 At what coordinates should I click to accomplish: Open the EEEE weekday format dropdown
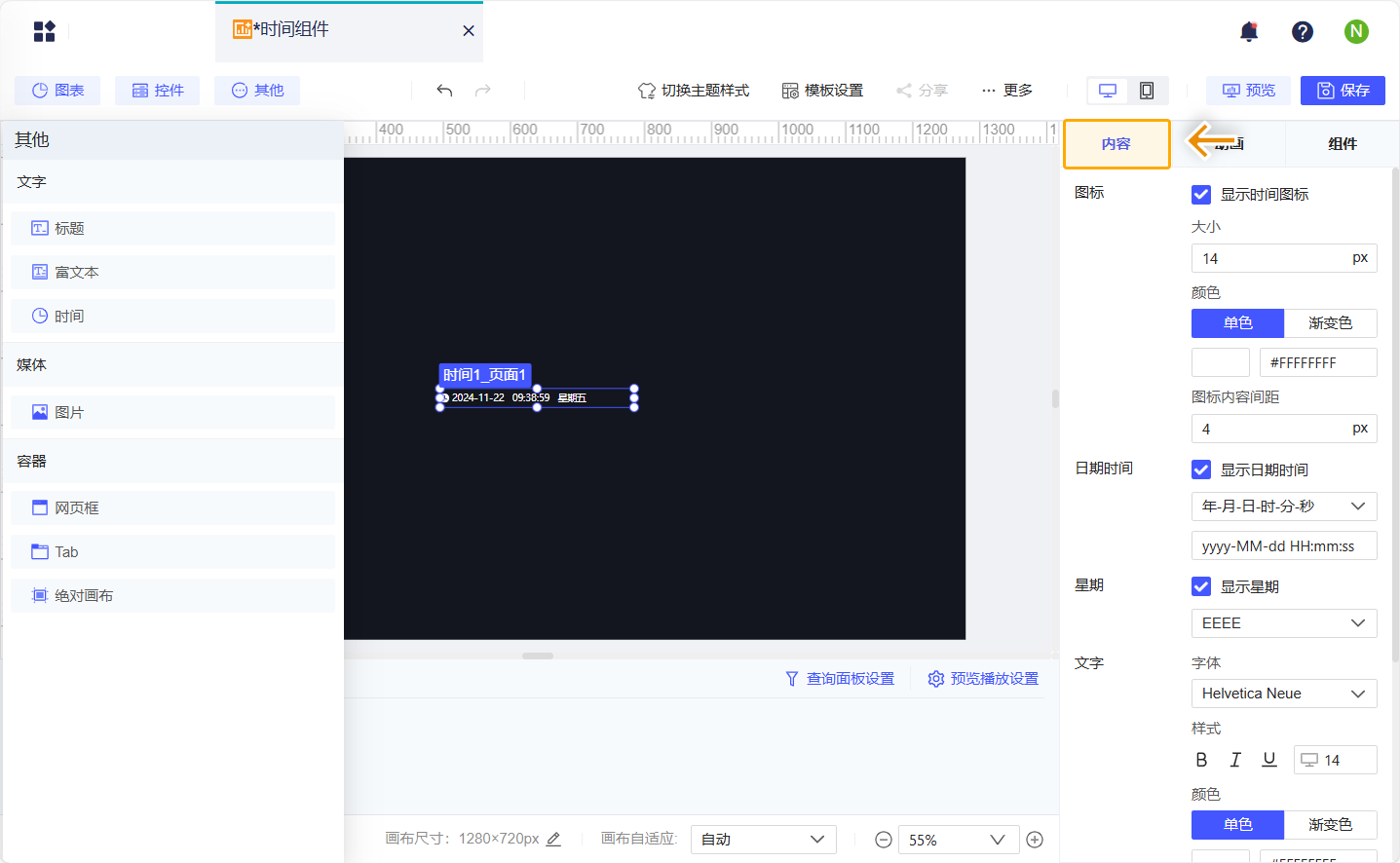pyautogui.click(x=1284, y=623)
